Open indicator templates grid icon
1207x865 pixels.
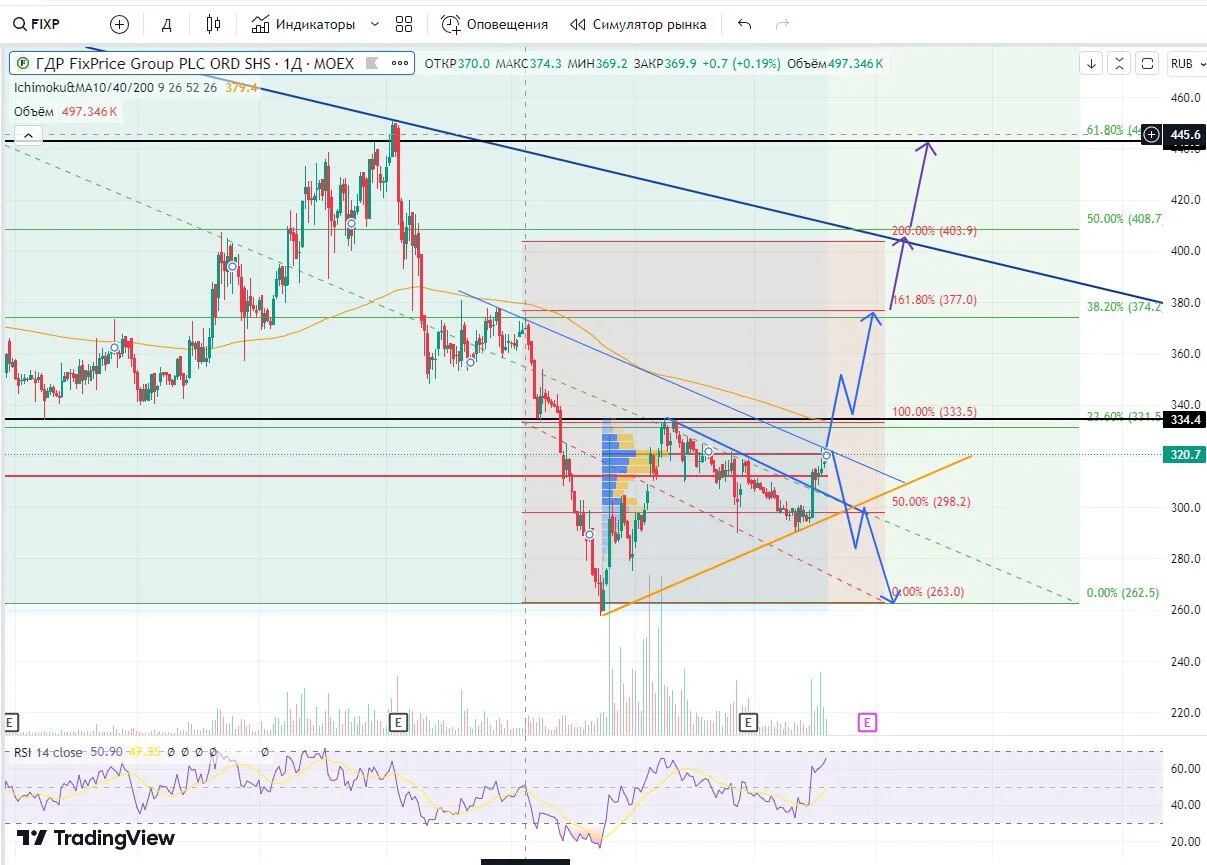pos(404,24)
